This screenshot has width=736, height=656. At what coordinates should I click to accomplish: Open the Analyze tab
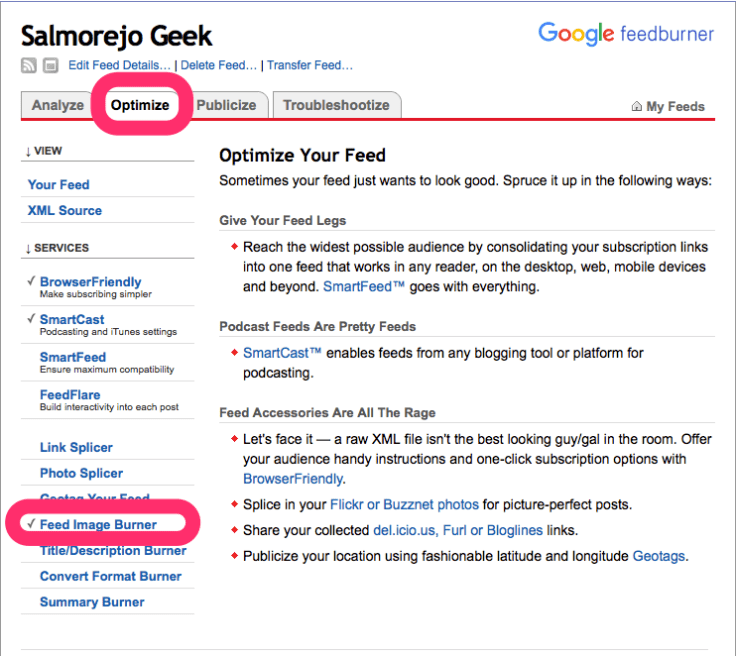pyautogui.click(x=58, y=105)
